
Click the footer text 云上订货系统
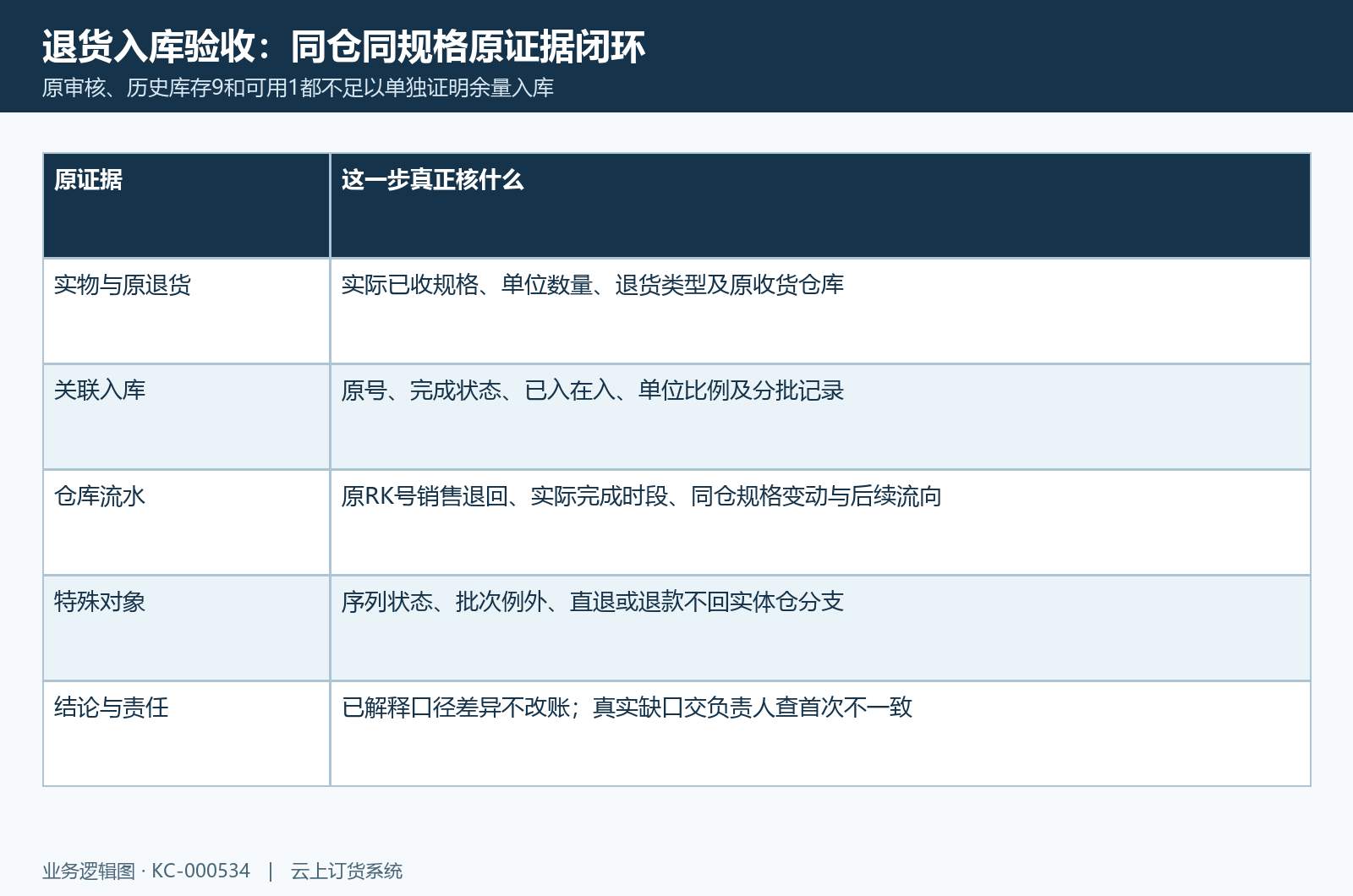tap(347, 871)
